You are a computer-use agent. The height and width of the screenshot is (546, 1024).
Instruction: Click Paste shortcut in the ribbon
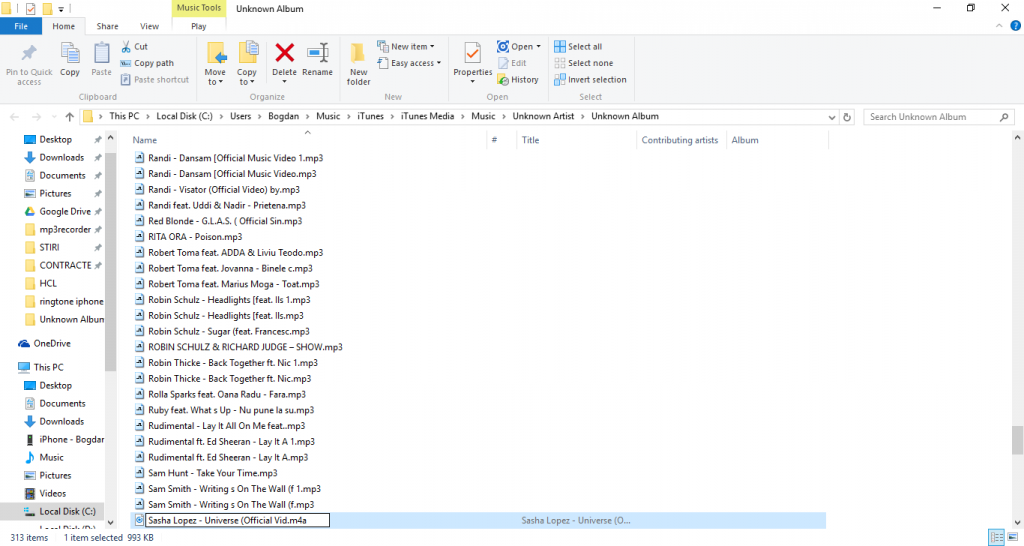click(155, 80)
